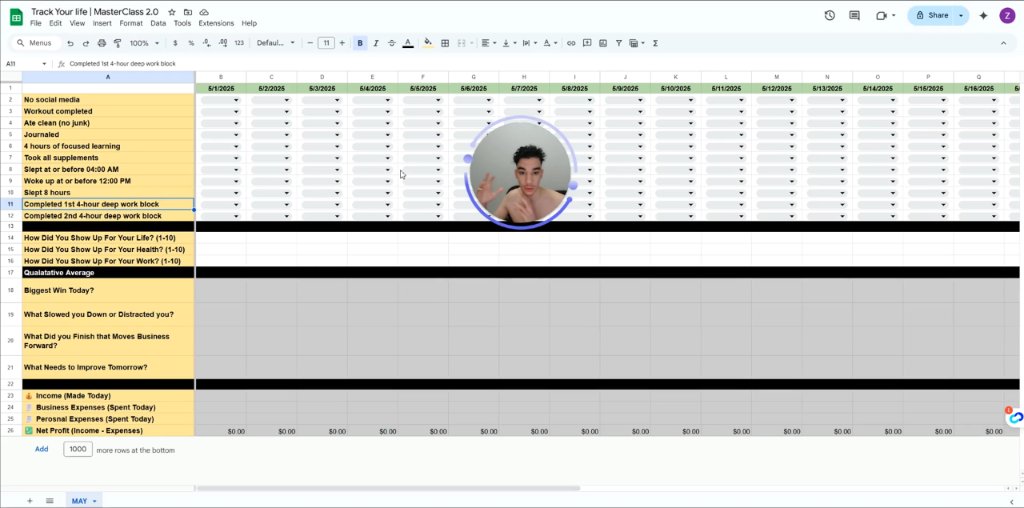Click the horizontal scrollbar
1024x508 pixels.
[389, 488]
